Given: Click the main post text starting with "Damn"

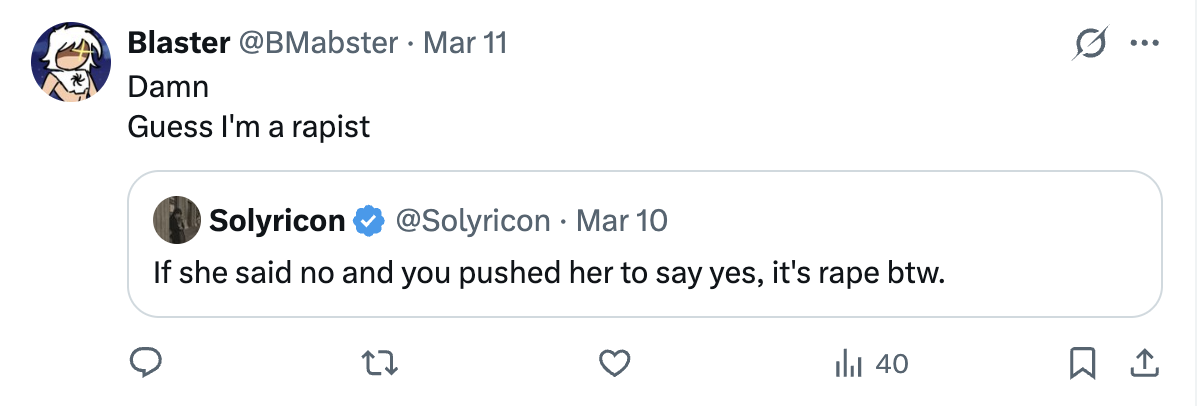Looking at the screenshot, I should [168, 86].
